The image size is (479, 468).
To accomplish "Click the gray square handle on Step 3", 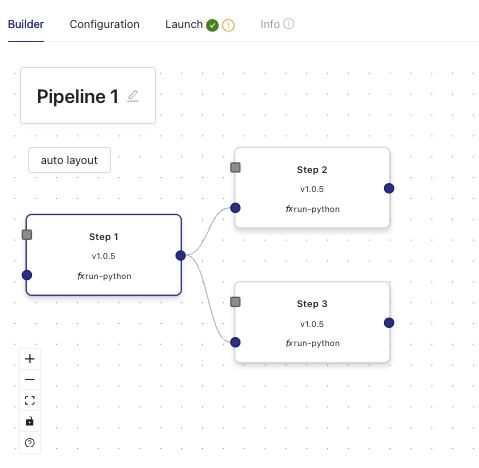I will (235, 302).
